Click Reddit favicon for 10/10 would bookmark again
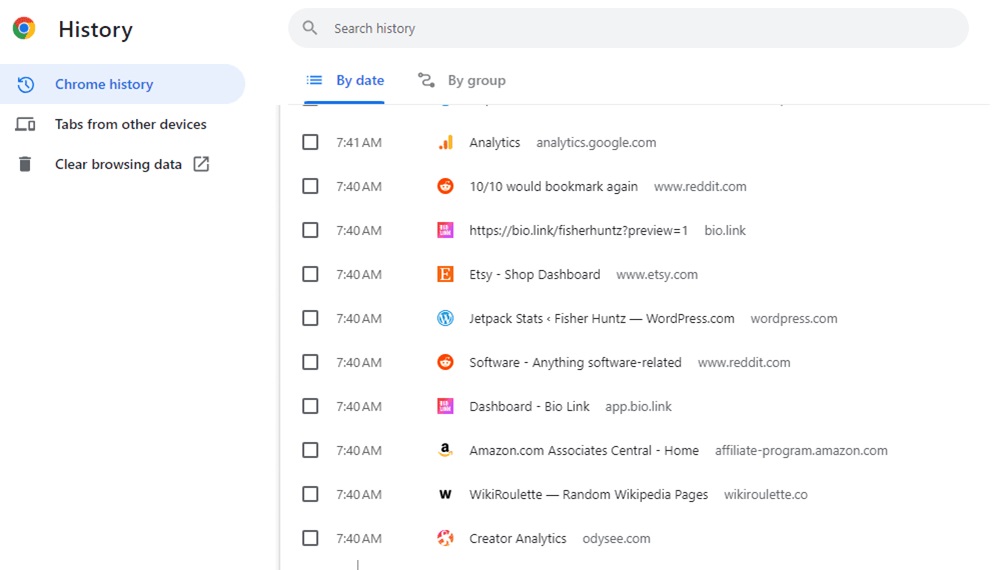This screenshot has width=1000, height=570. pyautogui.click(x=445, y=187)
